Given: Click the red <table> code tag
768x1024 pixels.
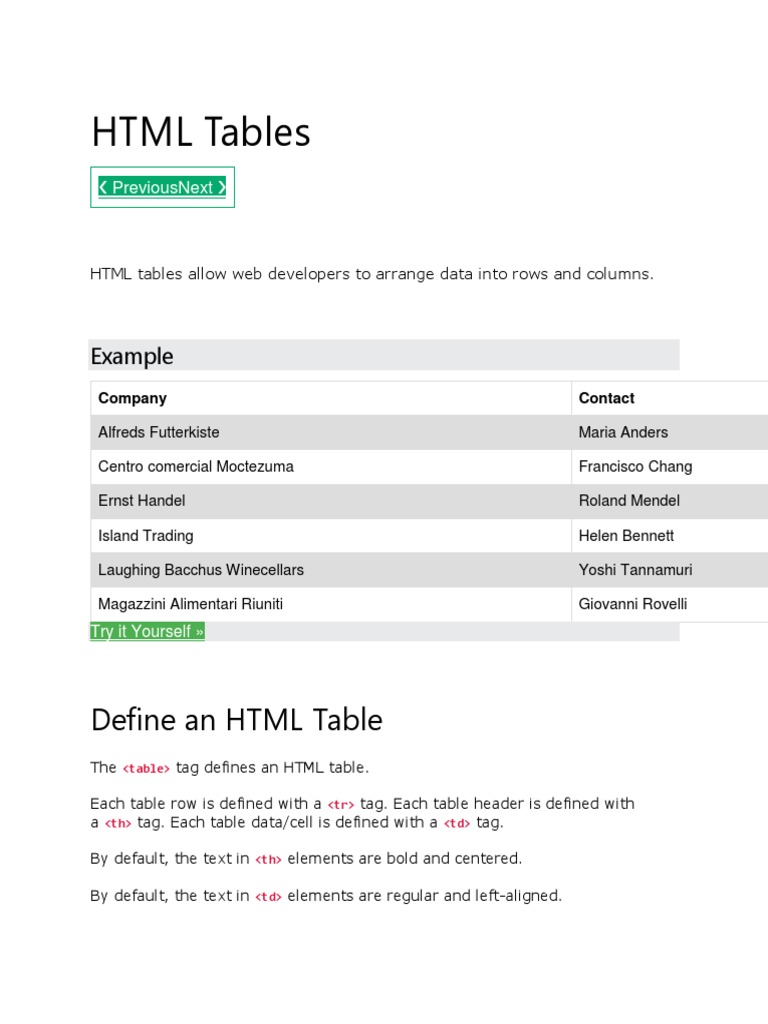Looking at the screenshot, I should (146, 768).
